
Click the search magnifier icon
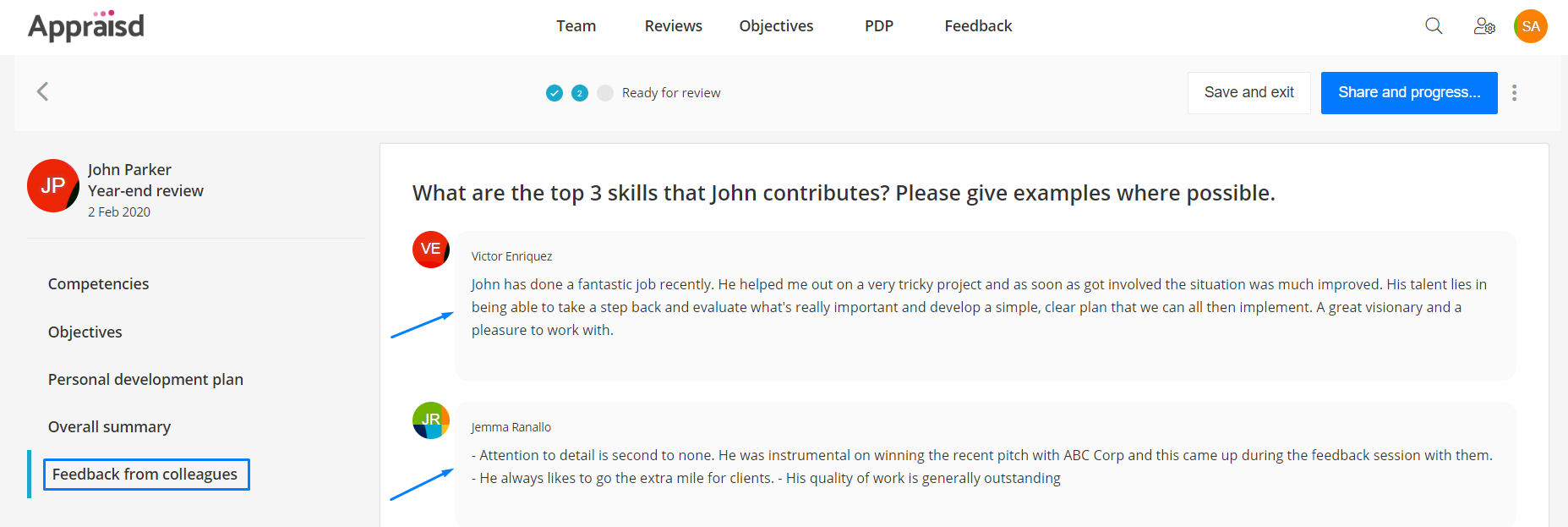pyautogui.click(x=1434, y=26)
